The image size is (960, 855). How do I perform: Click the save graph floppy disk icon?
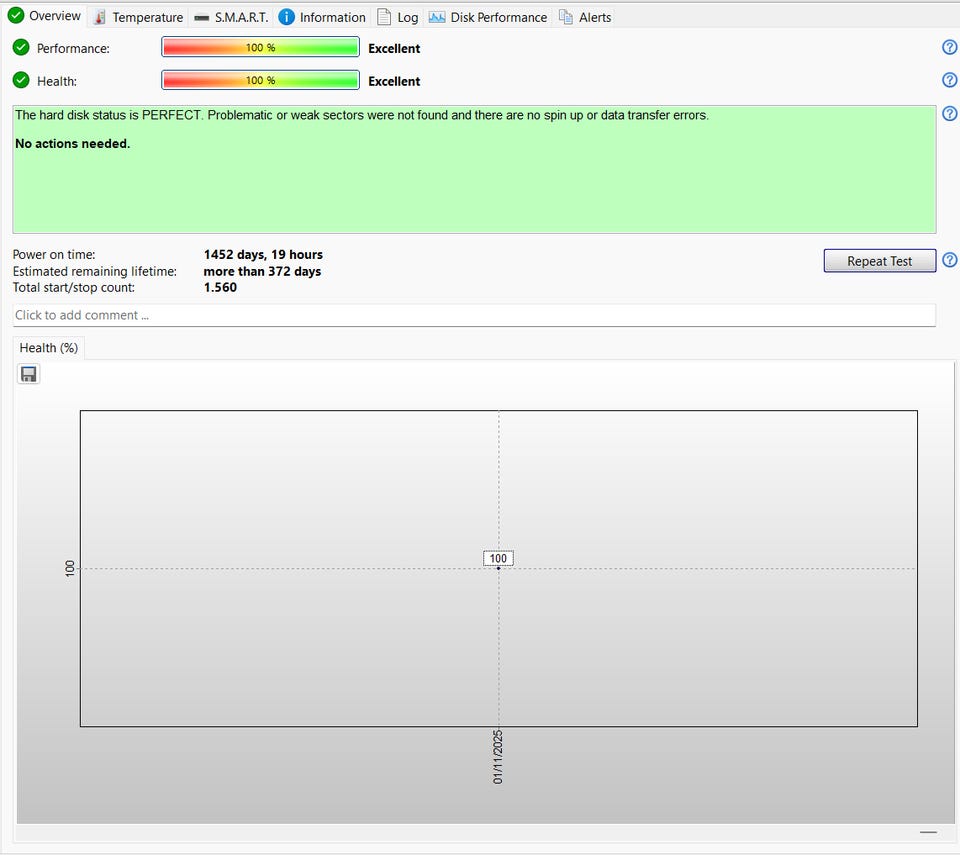[x=29, y=374]
